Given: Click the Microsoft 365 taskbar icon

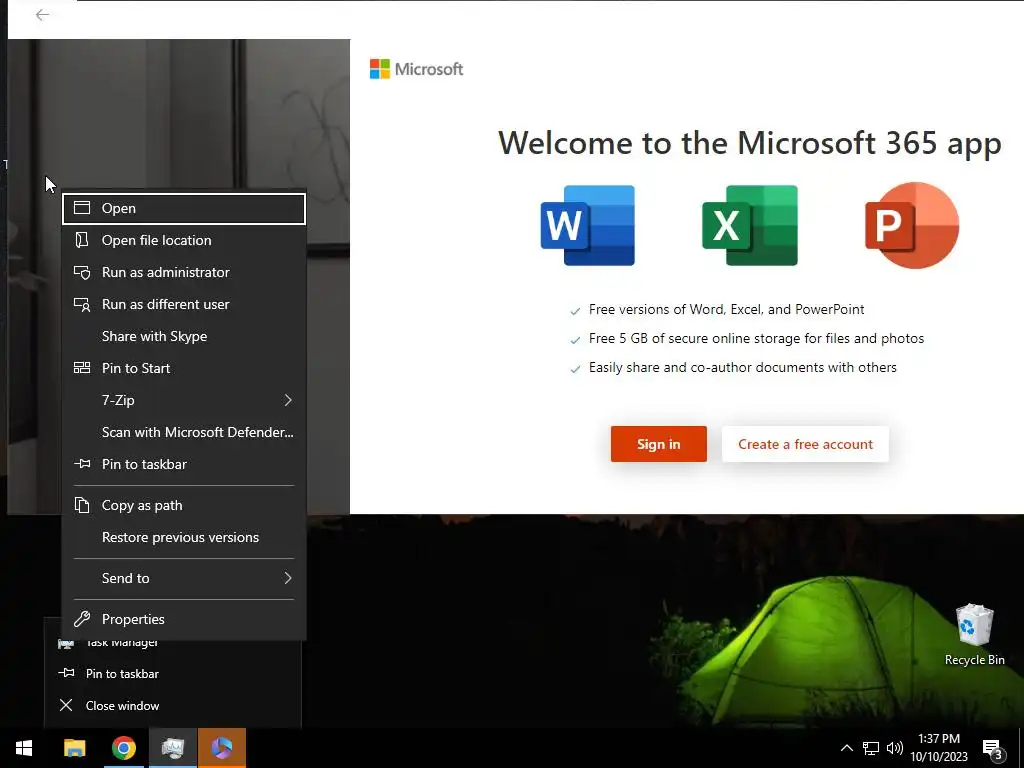Looking at the screenshot, I should point(222,748).
